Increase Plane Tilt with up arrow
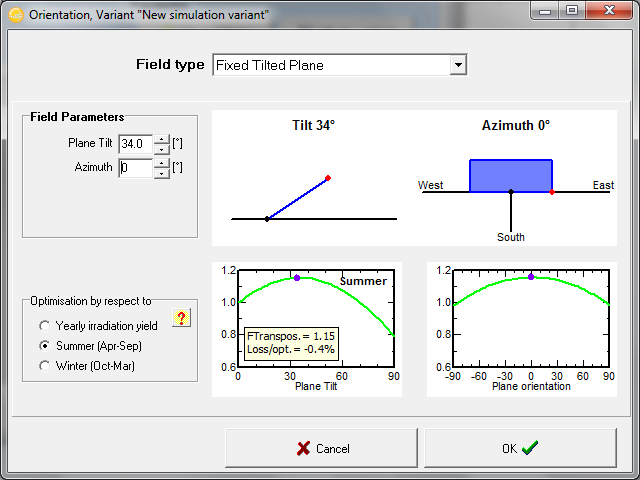The width and height of the screenshot is (640, 480). (162, 139)
